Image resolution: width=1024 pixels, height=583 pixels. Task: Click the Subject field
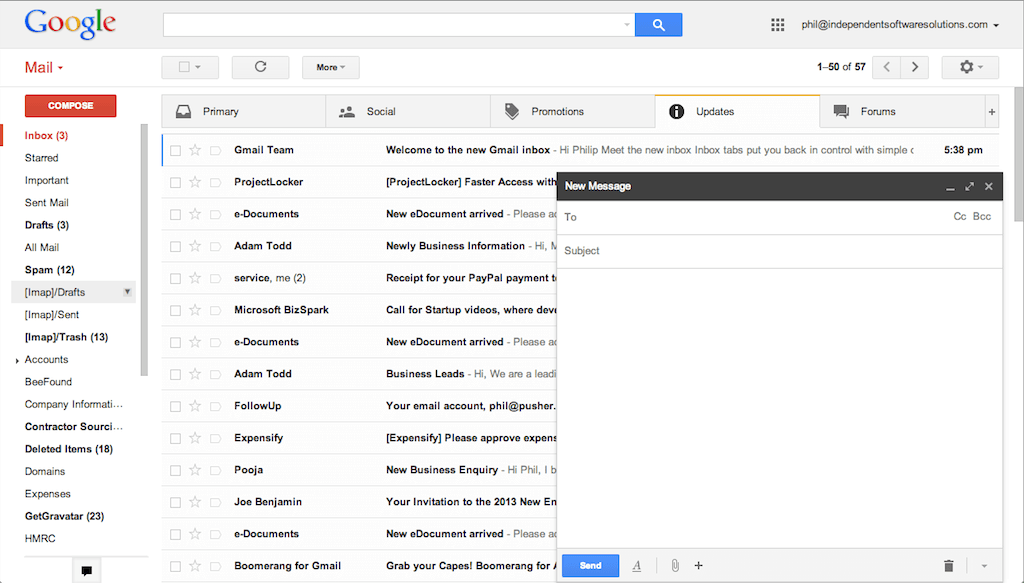tap(780, 251)
